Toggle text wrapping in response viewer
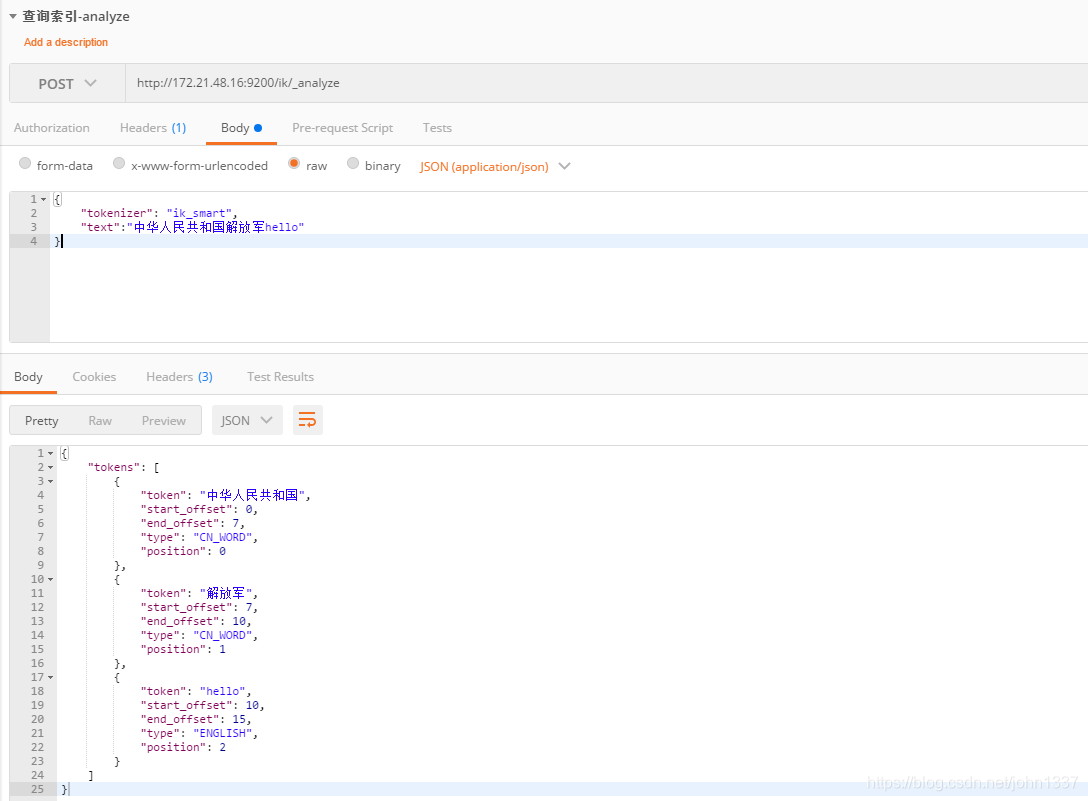The height and width of the screenshot is (801, 1088). [307, 420]
